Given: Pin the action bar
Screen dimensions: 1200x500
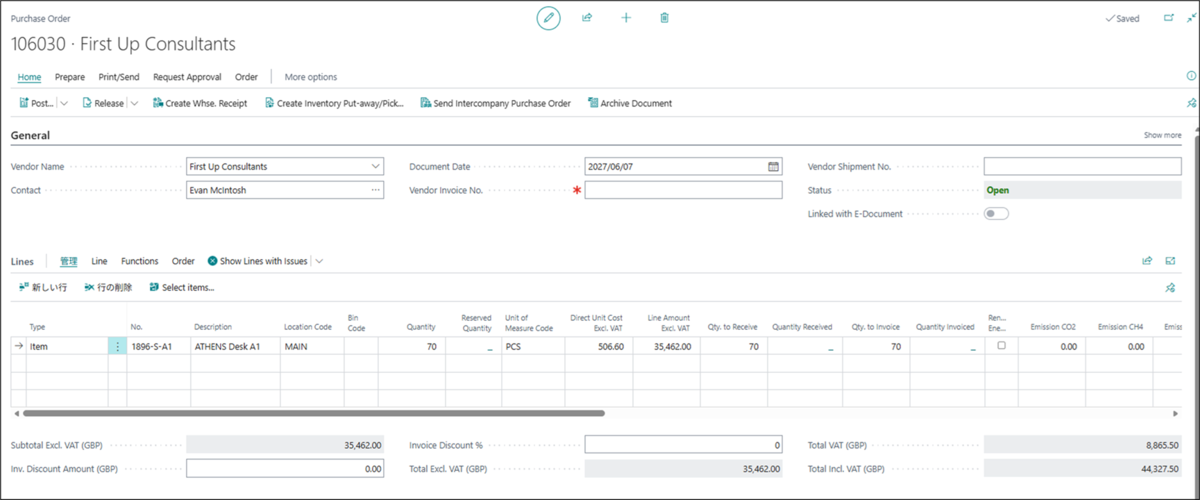Looking at the screenshot, I should [1190, 103].
